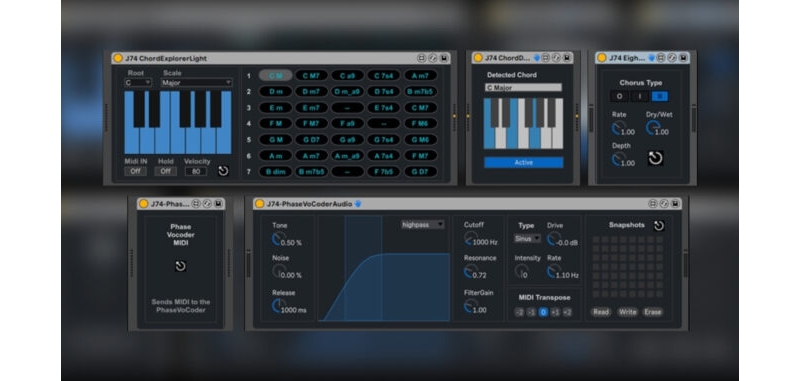Toggle the J74-Phas MIDI device activator circle
Screen dimensions: 800x381
point(143,204)
